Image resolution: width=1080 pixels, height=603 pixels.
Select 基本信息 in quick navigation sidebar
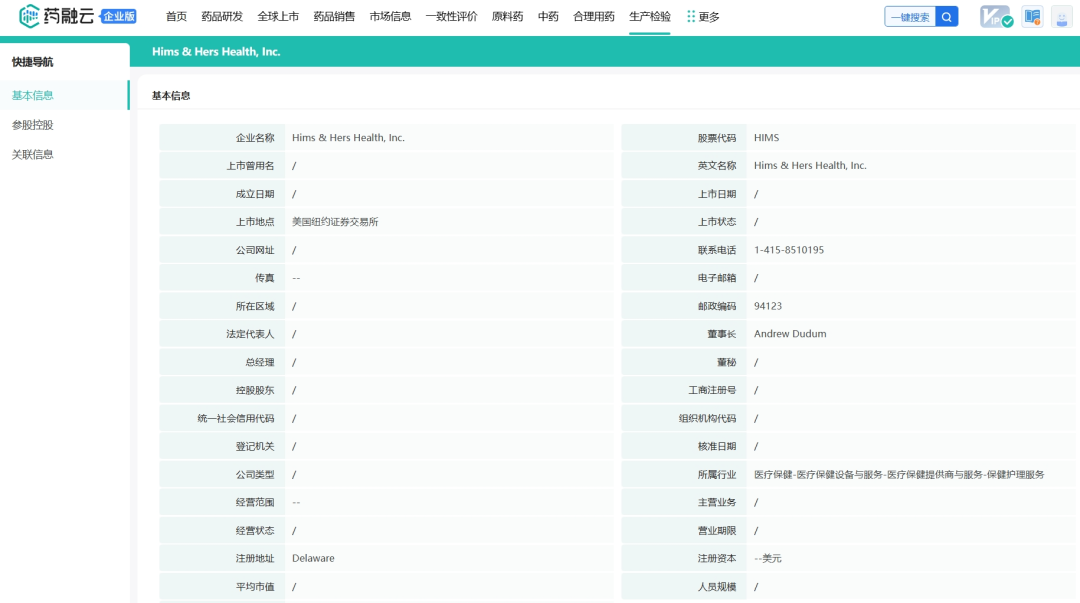(33, 96)
